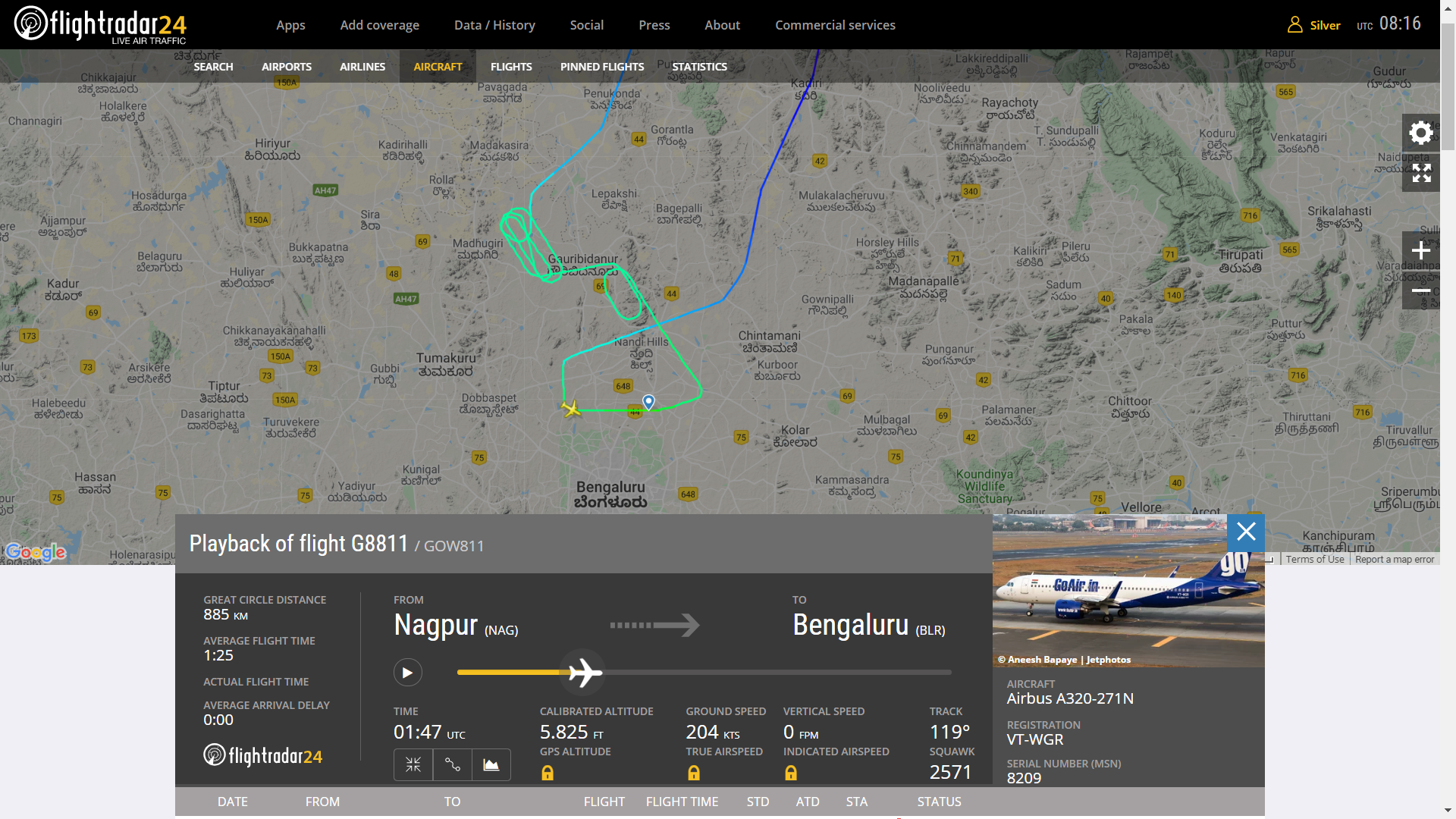
Task: Click the registration VT-WGR text
Action: coord(1034,739)
